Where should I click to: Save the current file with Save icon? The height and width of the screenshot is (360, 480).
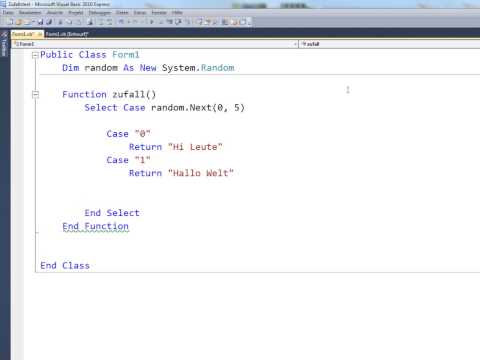(40, 22)
